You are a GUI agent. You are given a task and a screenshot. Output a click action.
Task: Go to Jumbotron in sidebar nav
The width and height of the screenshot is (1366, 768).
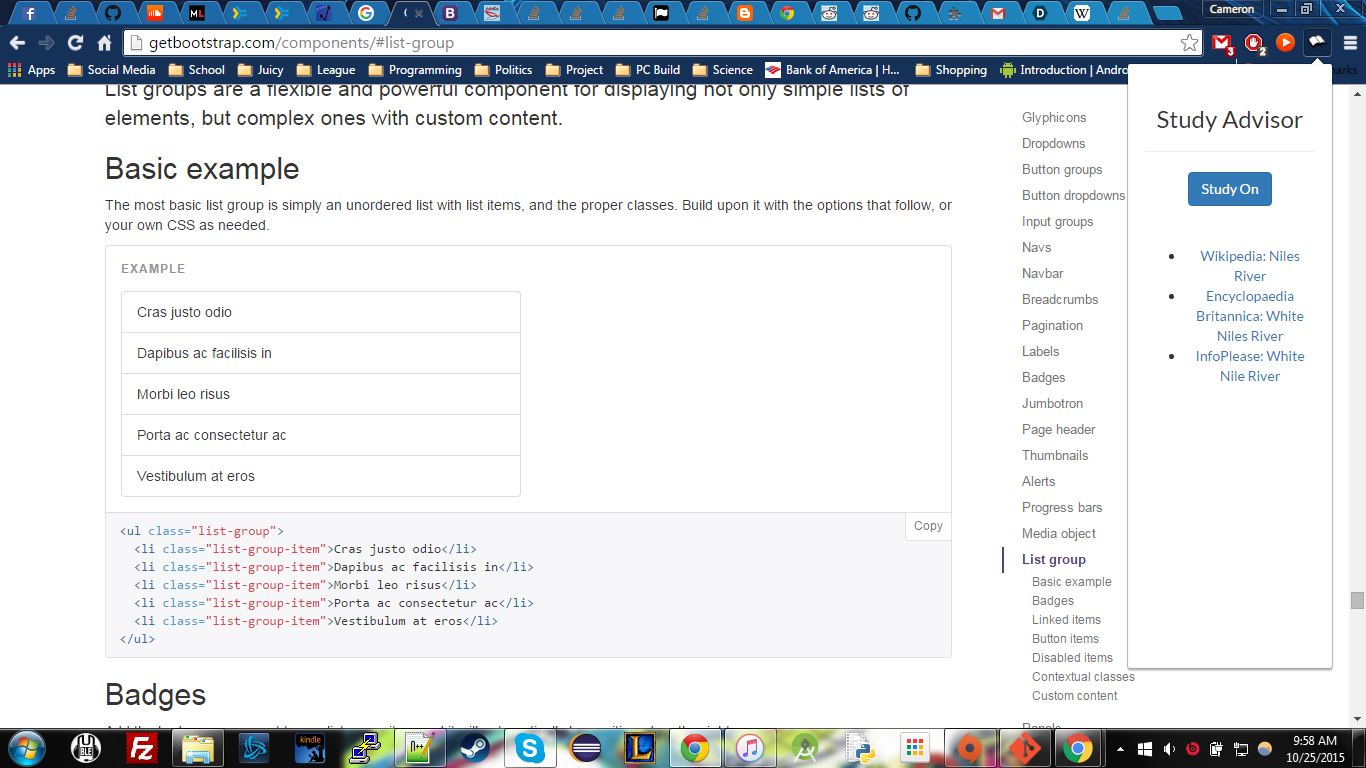click(x=1052, y=403)
